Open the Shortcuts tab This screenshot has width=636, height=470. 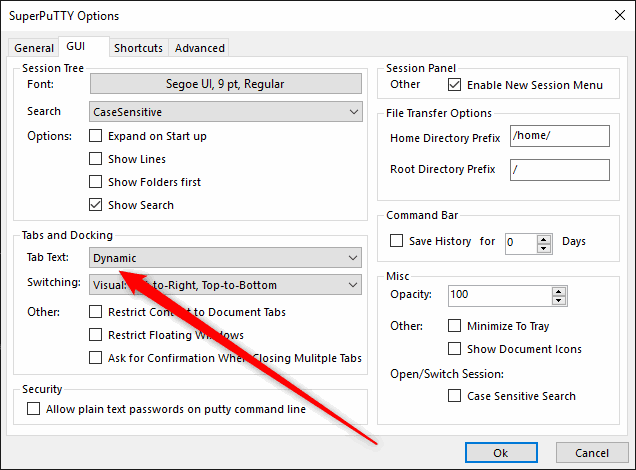click(x=138, y=48)
